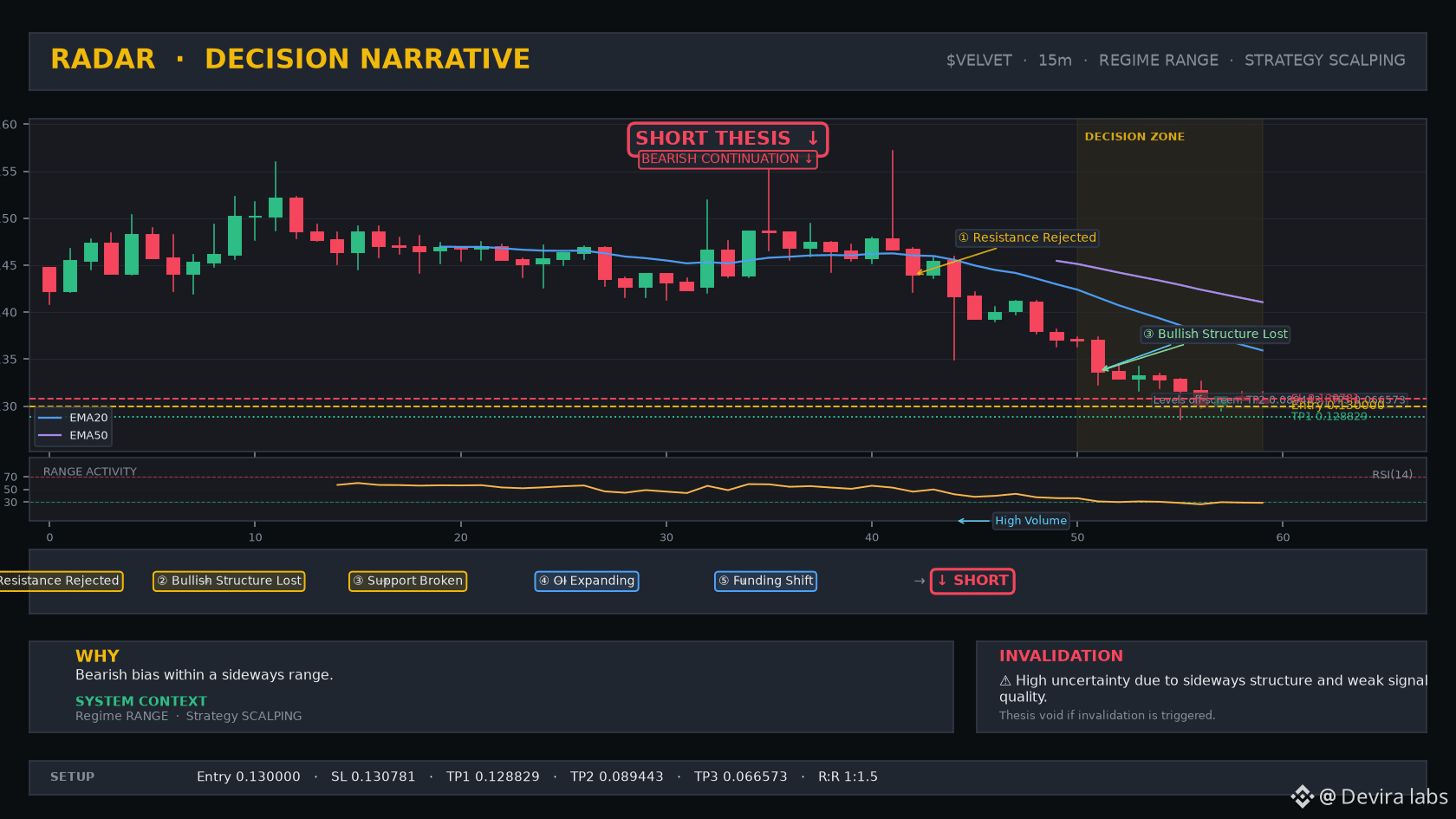Click the x-axis tick labeled 30
Screen dimensions: 1456x819
point(666,537)
